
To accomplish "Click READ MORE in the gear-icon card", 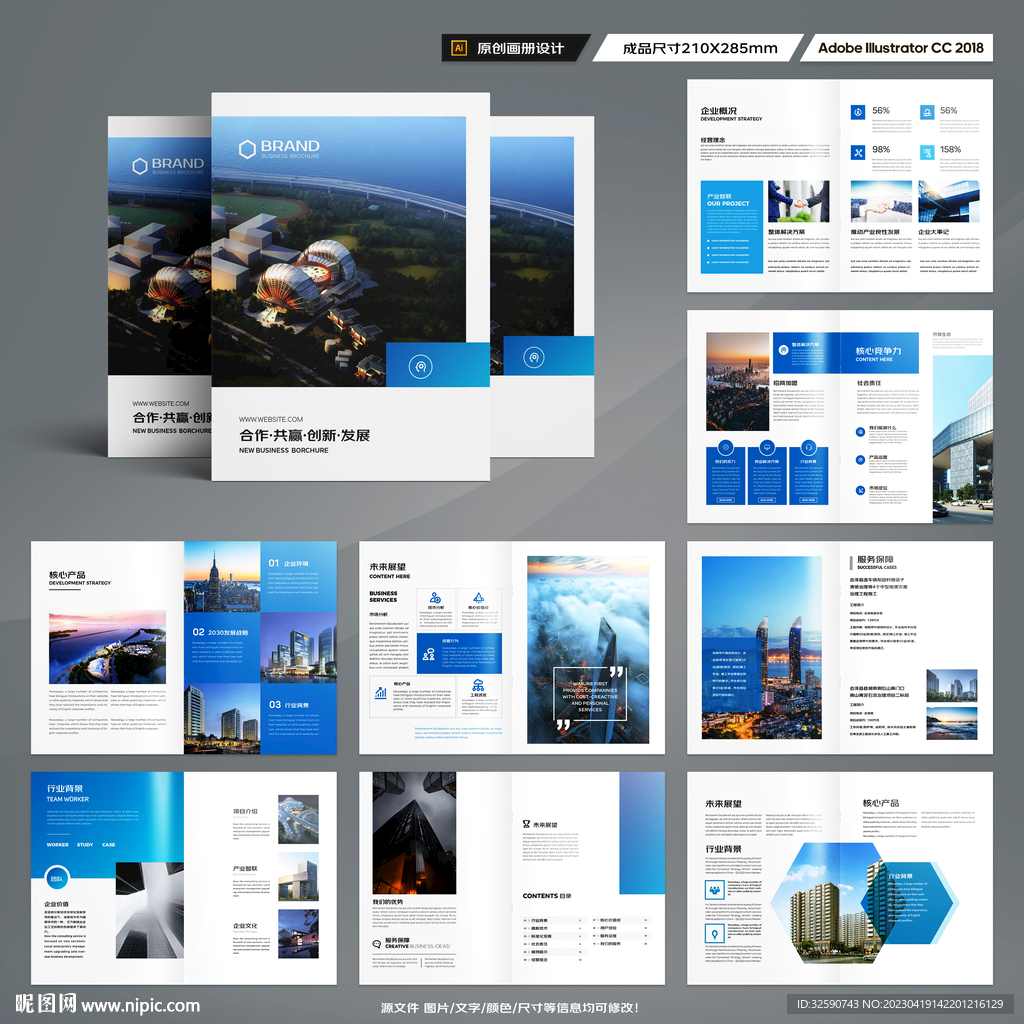I will [x=726, y=500].
